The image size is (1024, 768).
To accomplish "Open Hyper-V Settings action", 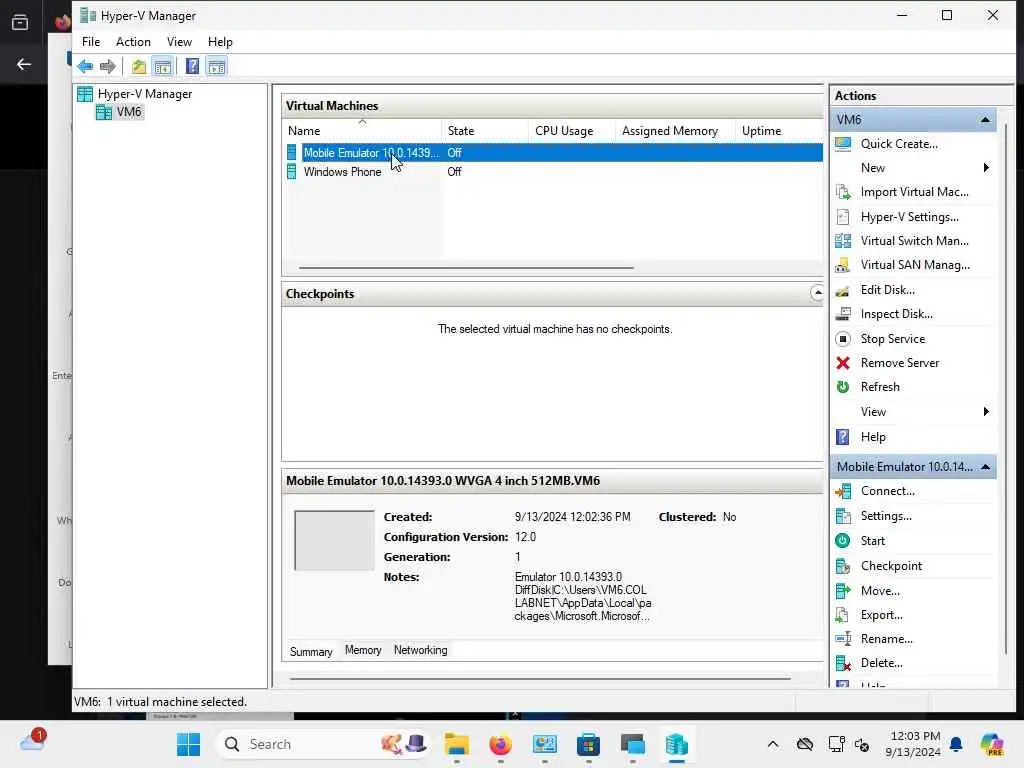I will (909, 217).
